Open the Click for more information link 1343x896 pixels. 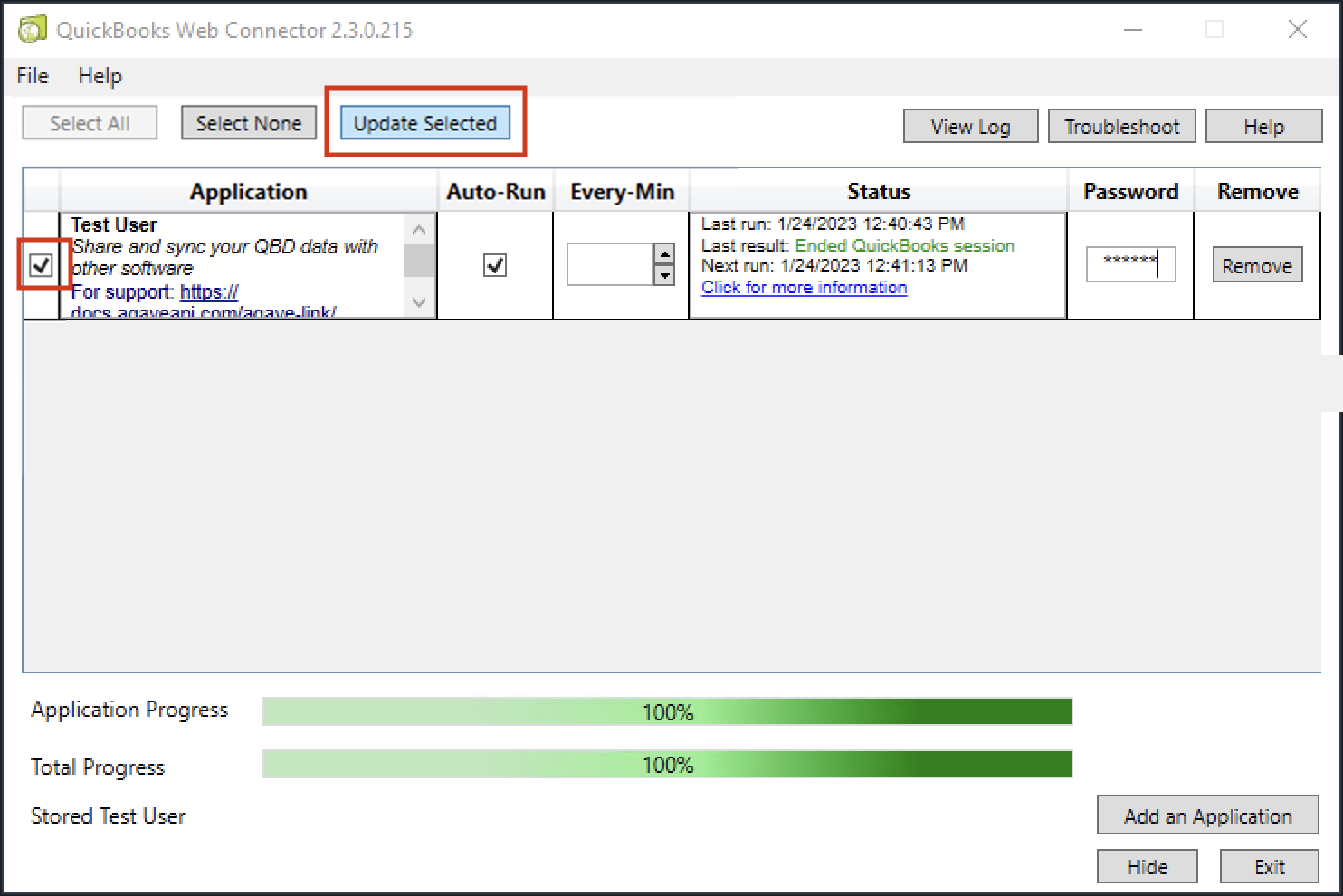(805, 287)
